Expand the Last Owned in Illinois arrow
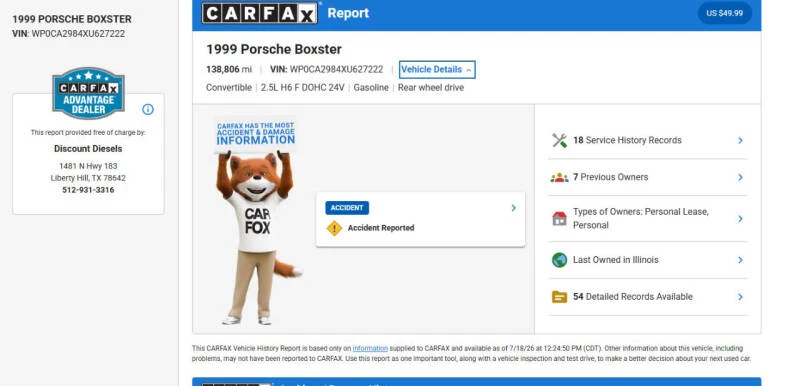Viewport: 800px width, 386px height. (740, 260)
